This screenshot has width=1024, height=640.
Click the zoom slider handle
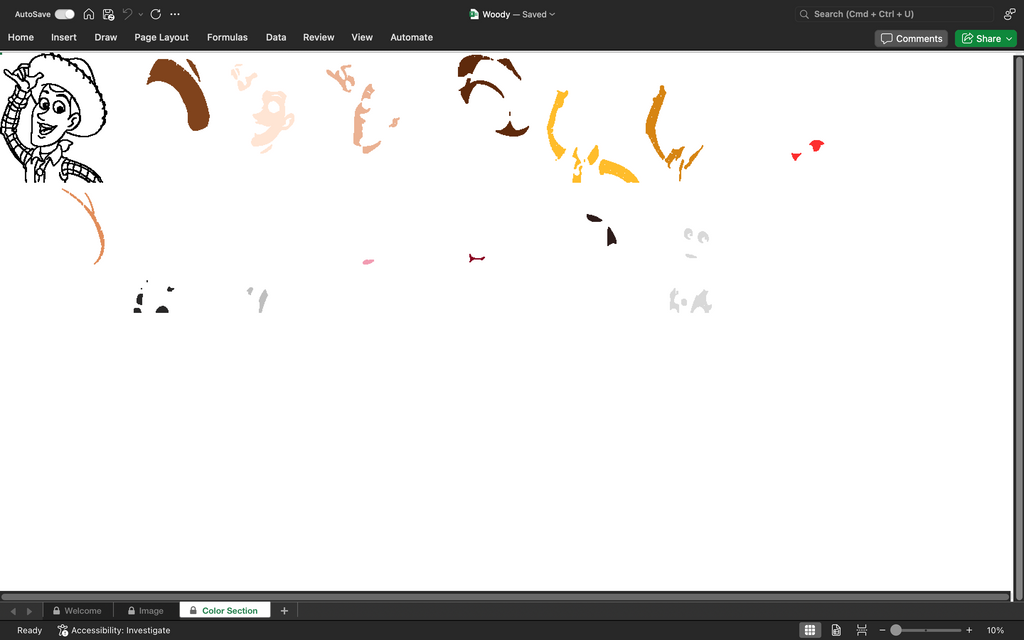point(896,630)
